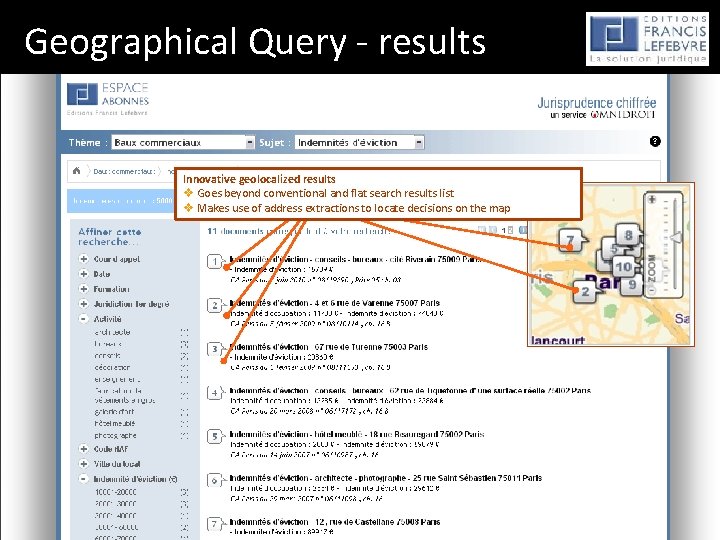Click result number badge 6
This screenshot has width=720, height=540.
click(215, 480)
